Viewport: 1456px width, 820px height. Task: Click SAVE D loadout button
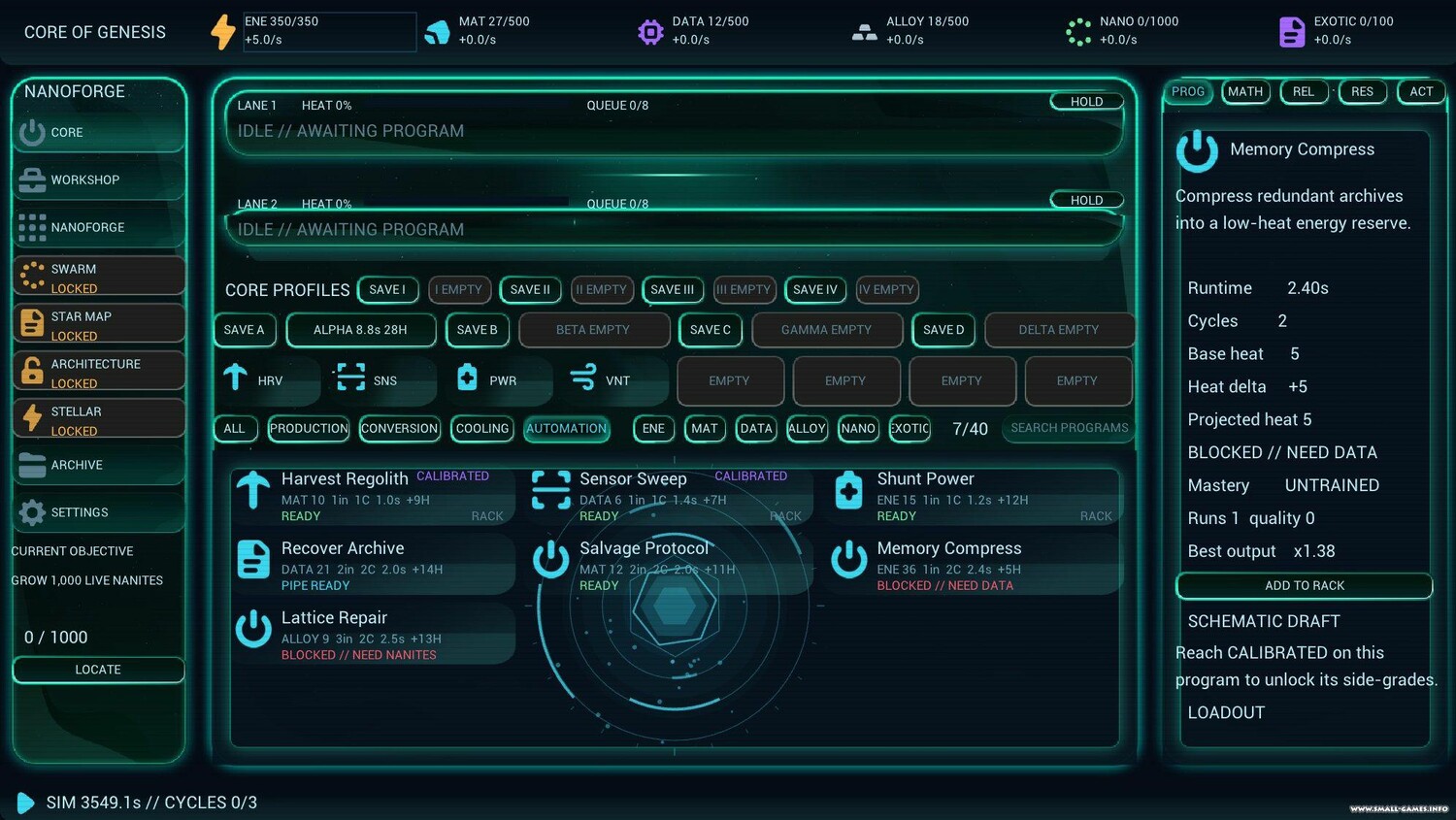point(943,330)
